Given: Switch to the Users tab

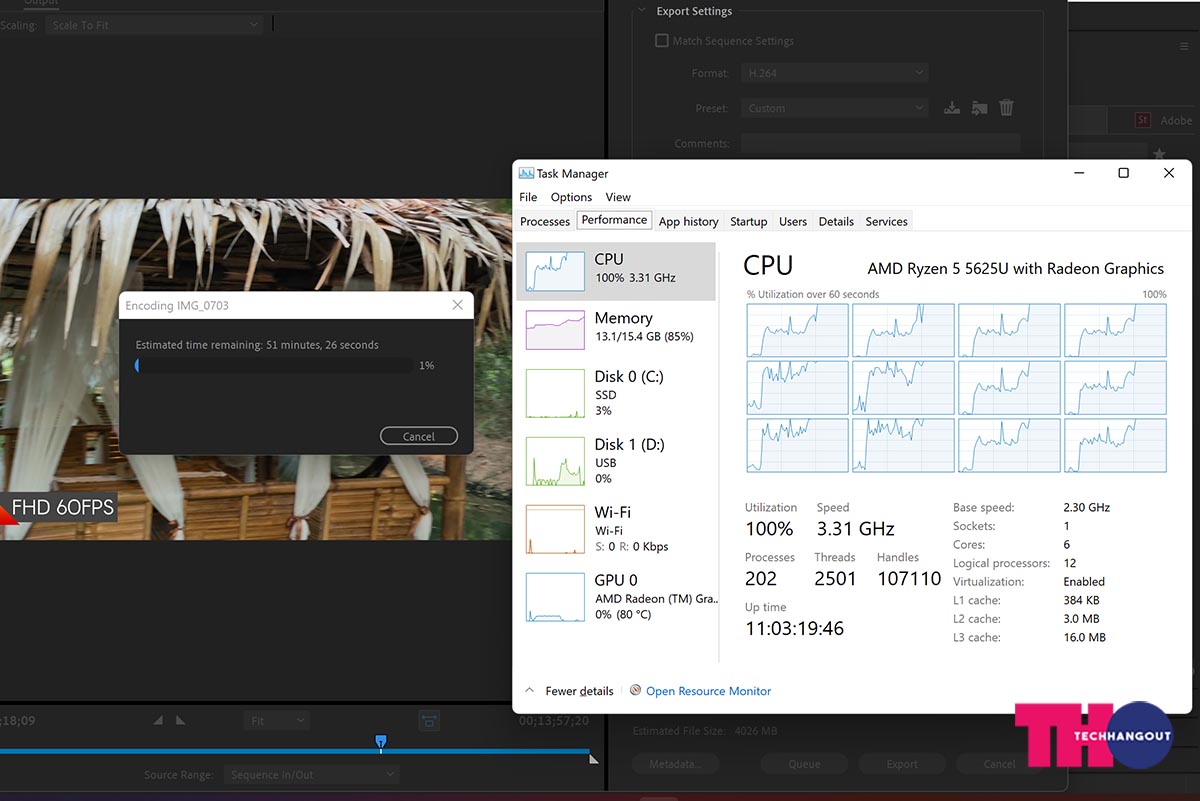Looking at the screenshot, I should [x=793, y=221].
